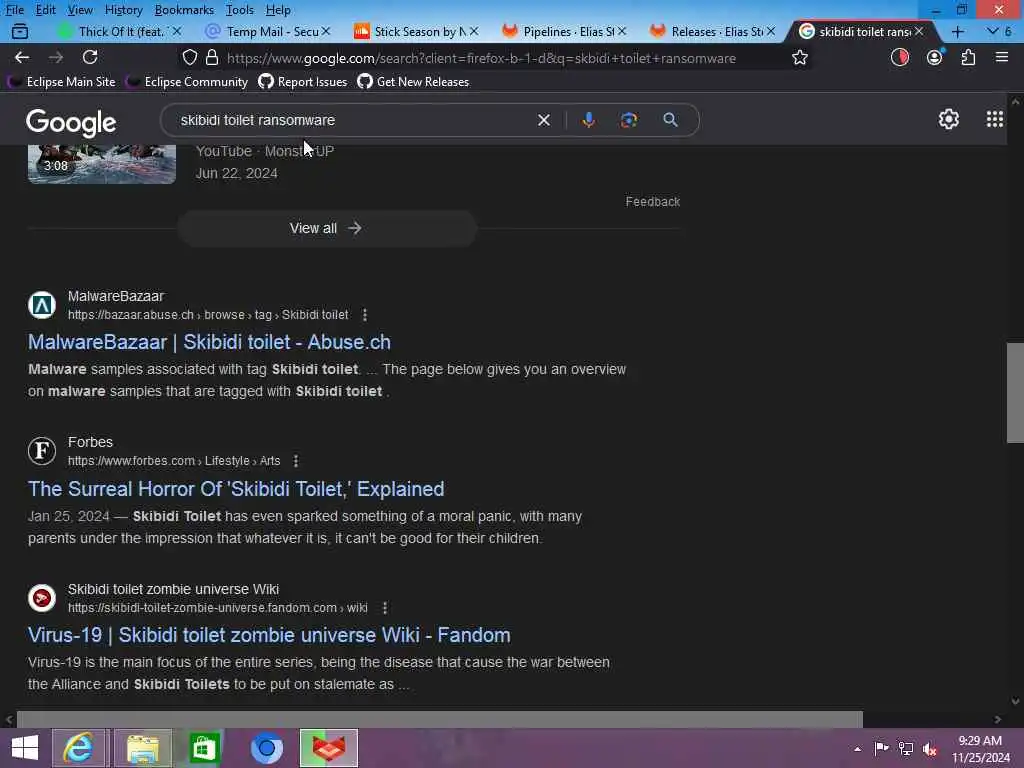Show hidden system tray icons
The width and height of the screenshot is (1024, 768).
coord(857,749)
